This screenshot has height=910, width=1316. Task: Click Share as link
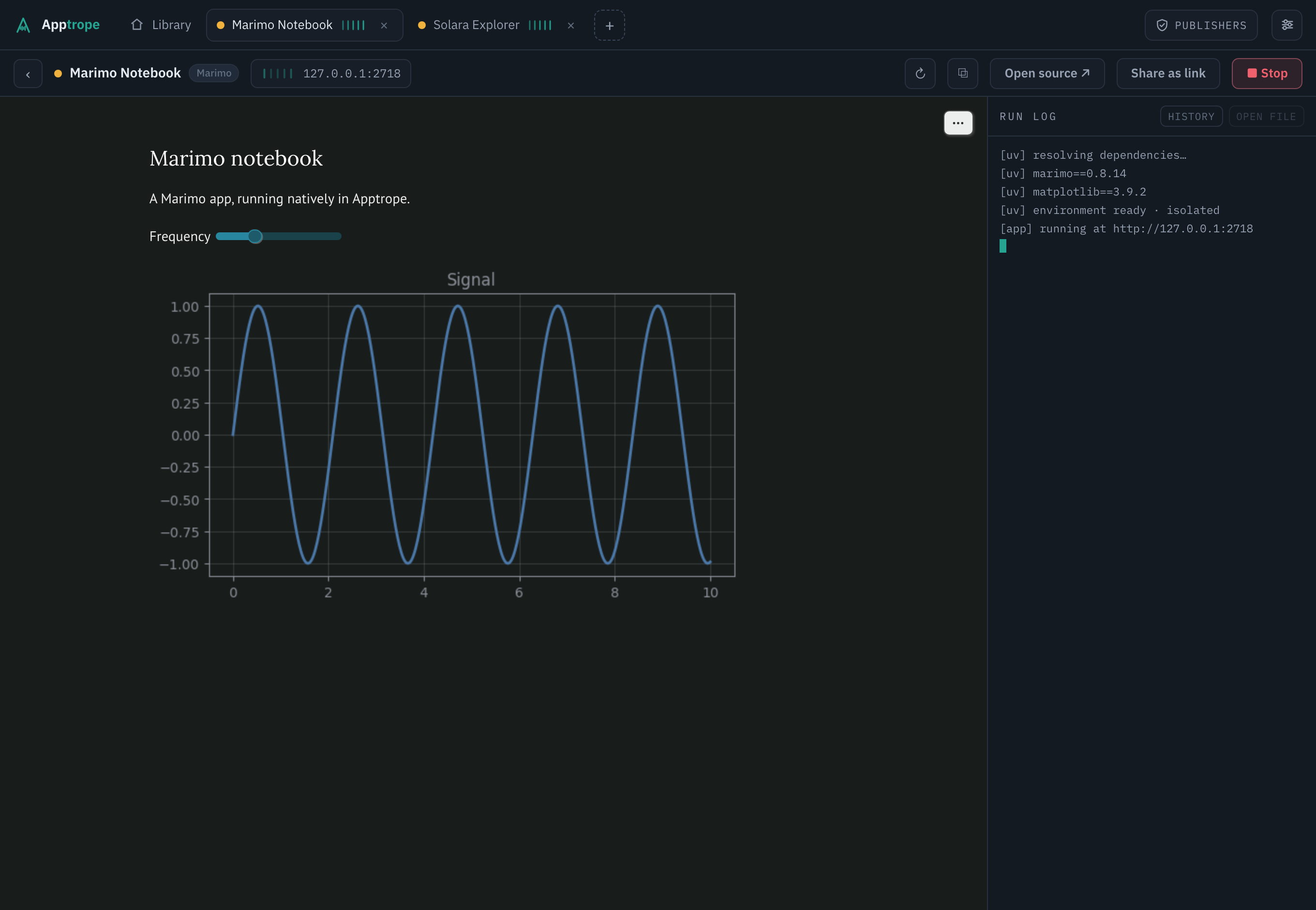pos(1168,74)
